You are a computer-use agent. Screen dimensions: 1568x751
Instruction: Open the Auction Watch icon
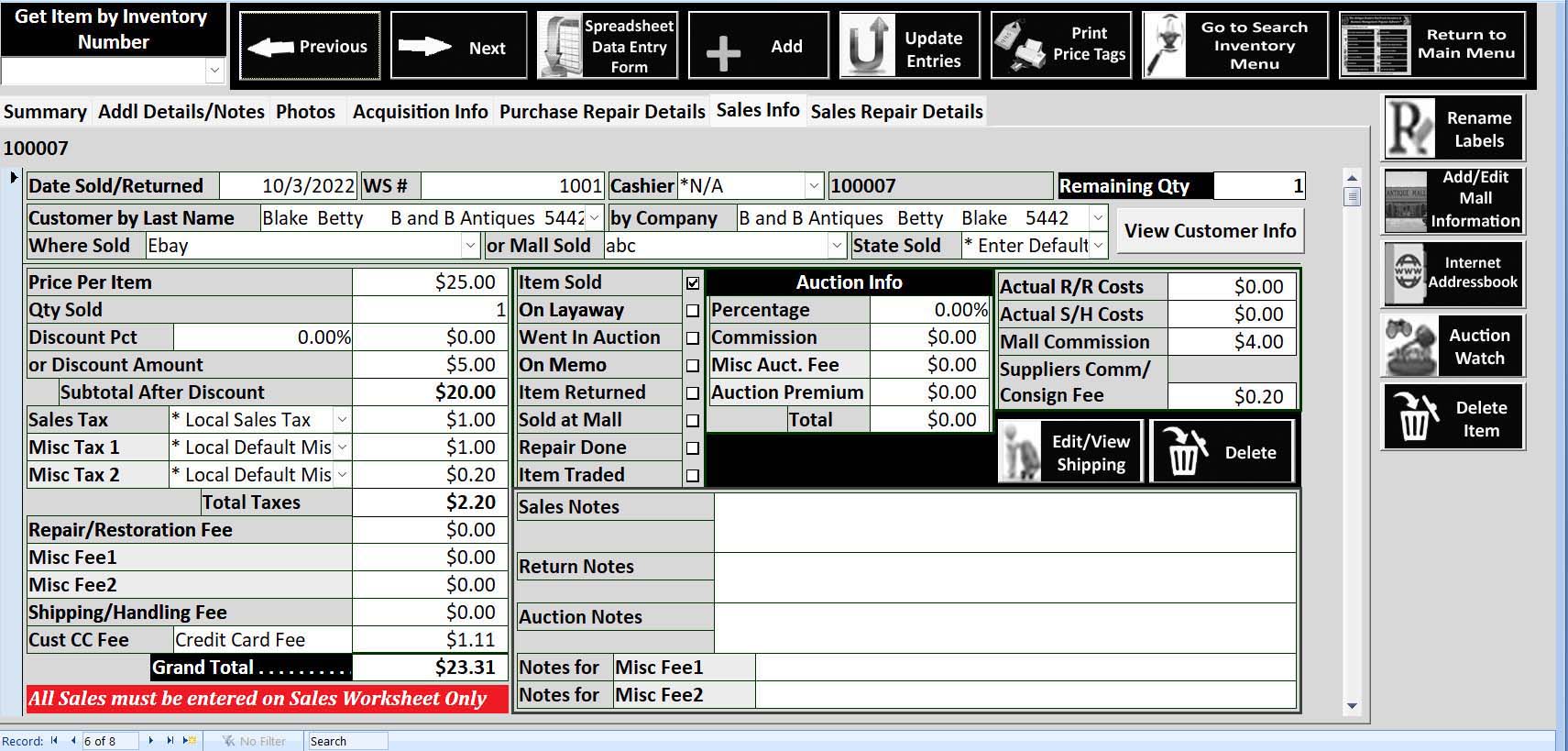(x=1409, y=346)
